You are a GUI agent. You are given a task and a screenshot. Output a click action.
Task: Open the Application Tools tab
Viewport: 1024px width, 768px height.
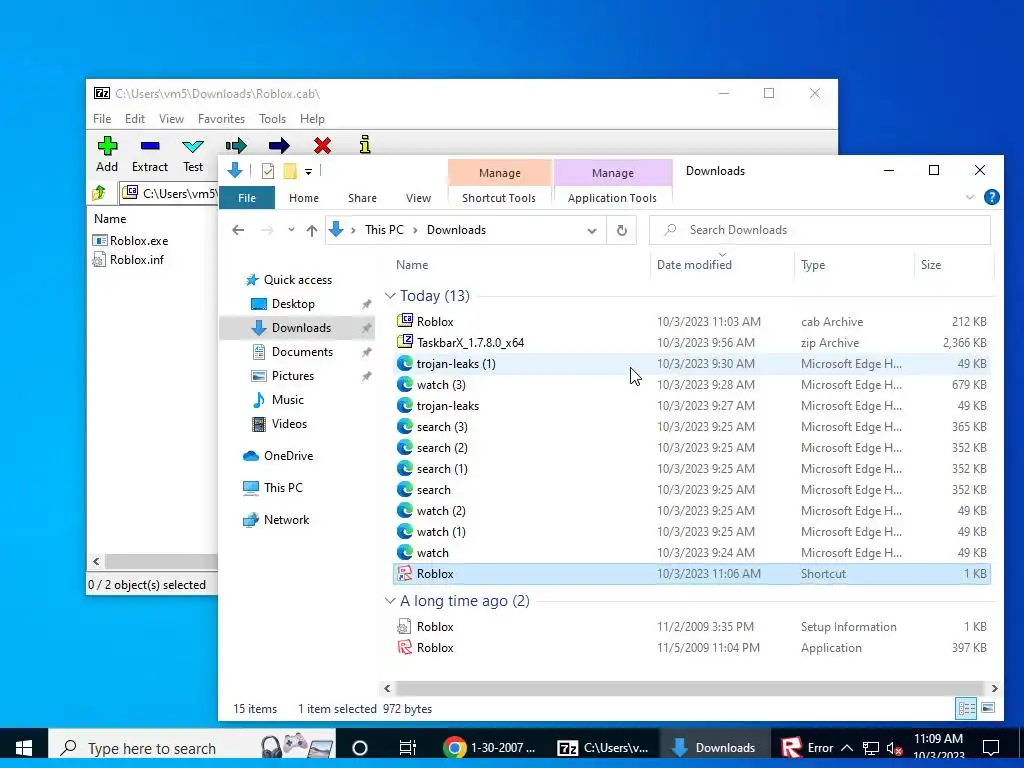point(612,198)
